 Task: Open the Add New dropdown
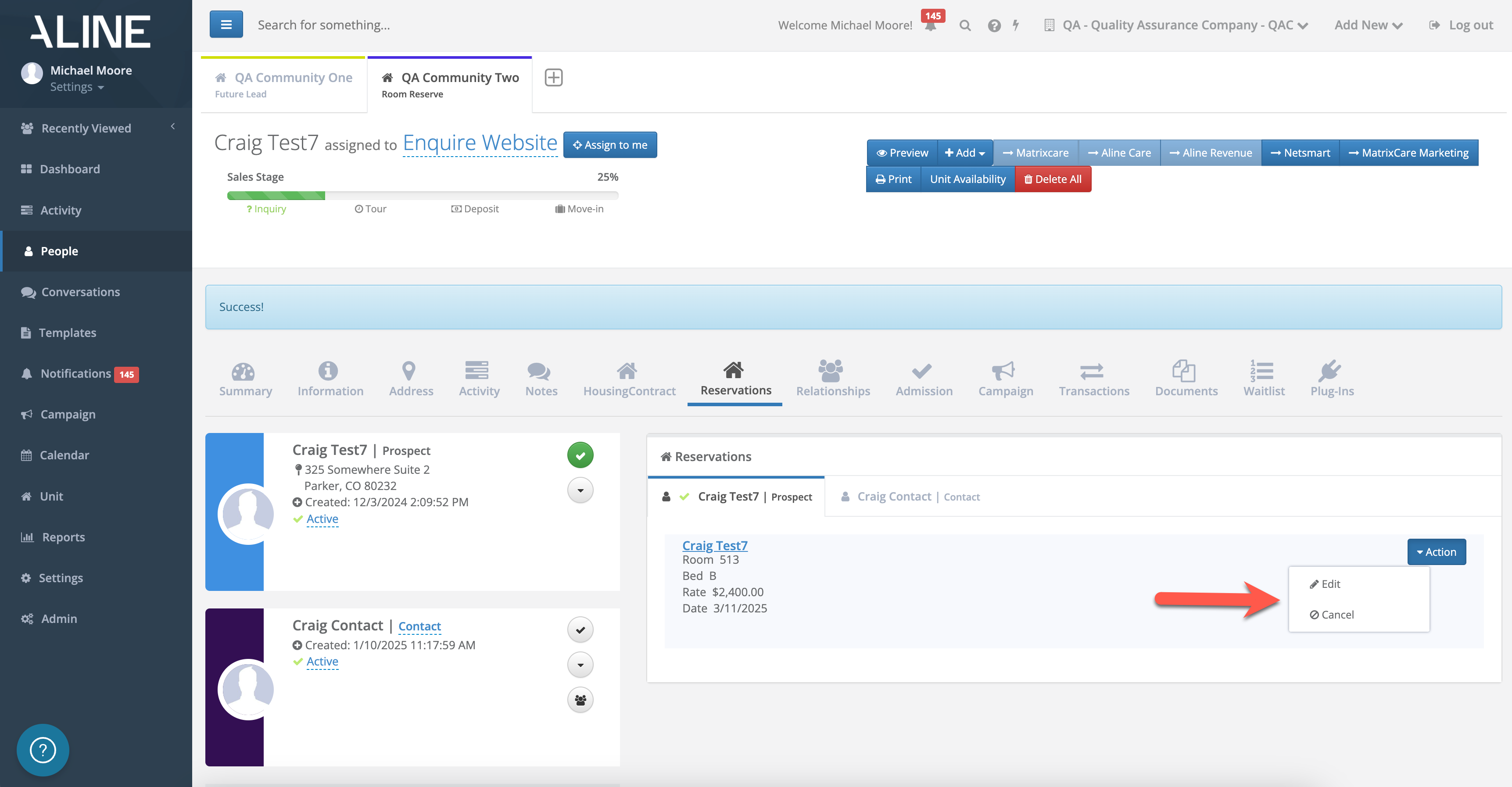tap(1368, 25)
